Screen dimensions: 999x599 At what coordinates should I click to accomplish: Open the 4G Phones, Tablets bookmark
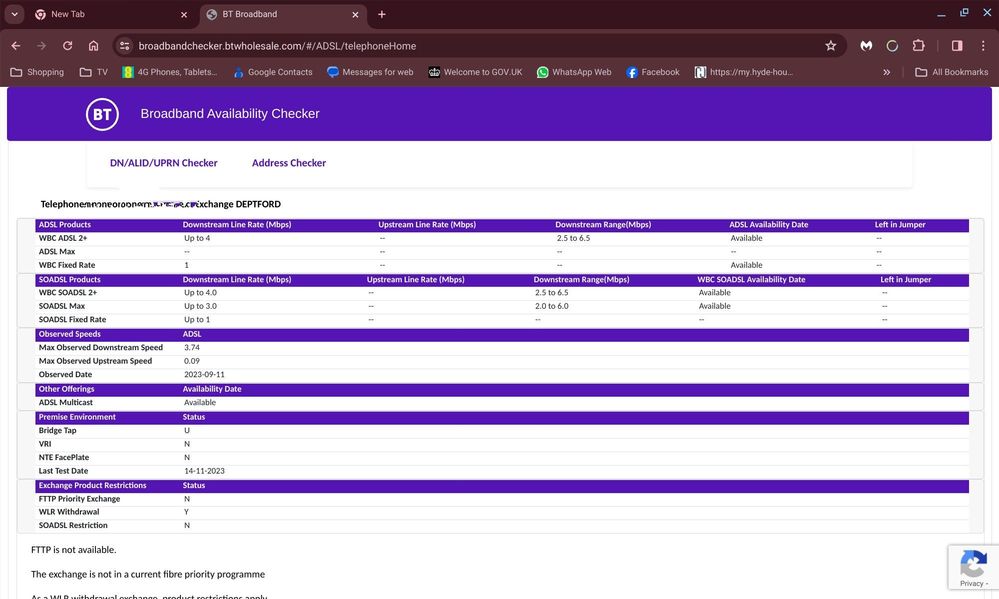[169, 72]
